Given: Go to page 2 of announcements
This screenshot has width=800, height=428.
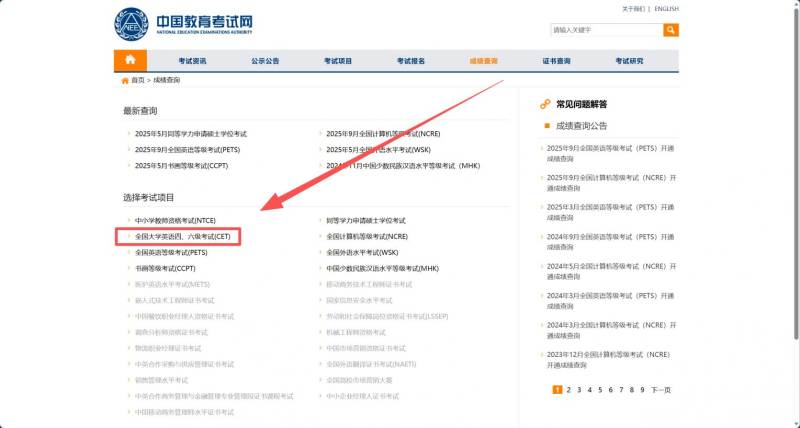Looking at the screenshot, I should point(568,390).
